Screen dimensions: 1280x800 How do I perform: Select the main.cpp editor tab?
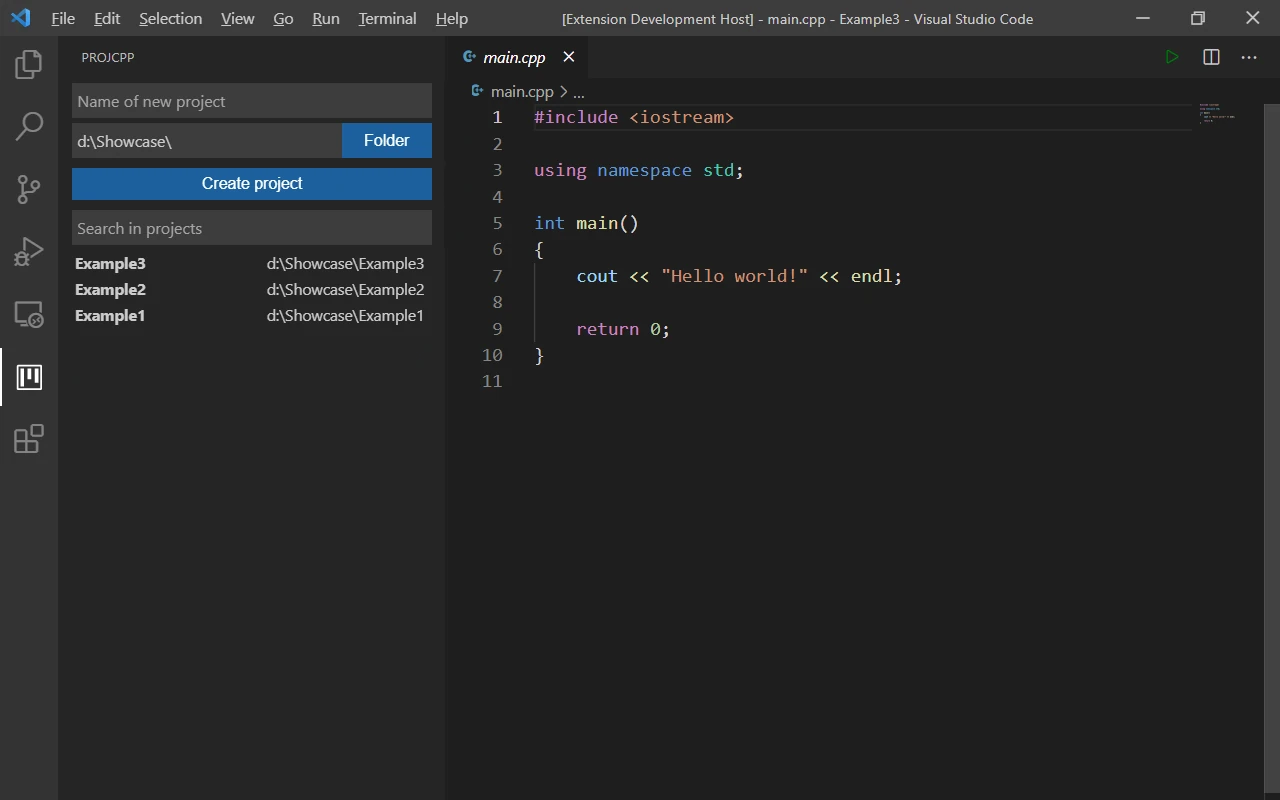517,57
